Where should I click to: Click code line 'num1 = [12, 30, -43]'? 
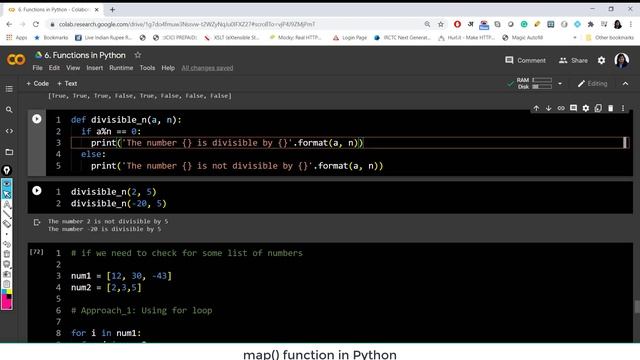click(121, 276)
